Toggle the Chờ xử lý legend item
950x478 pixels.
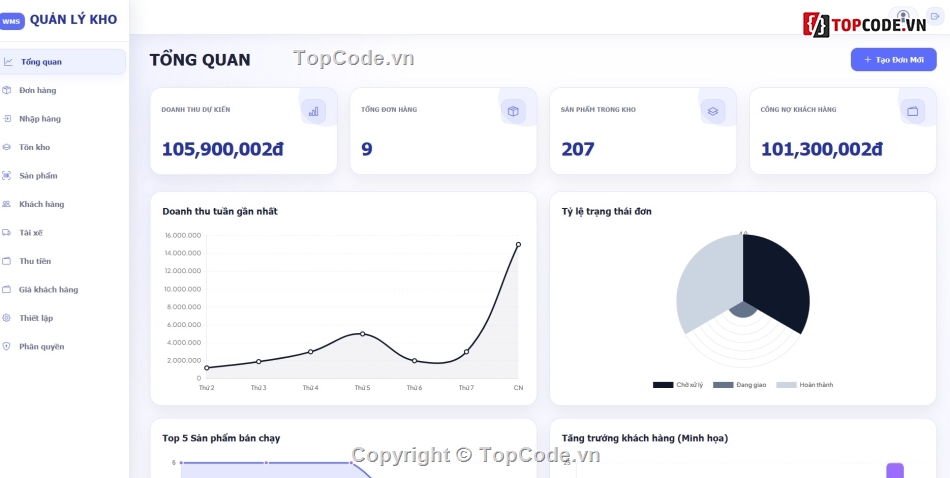(x=678, y=385)
